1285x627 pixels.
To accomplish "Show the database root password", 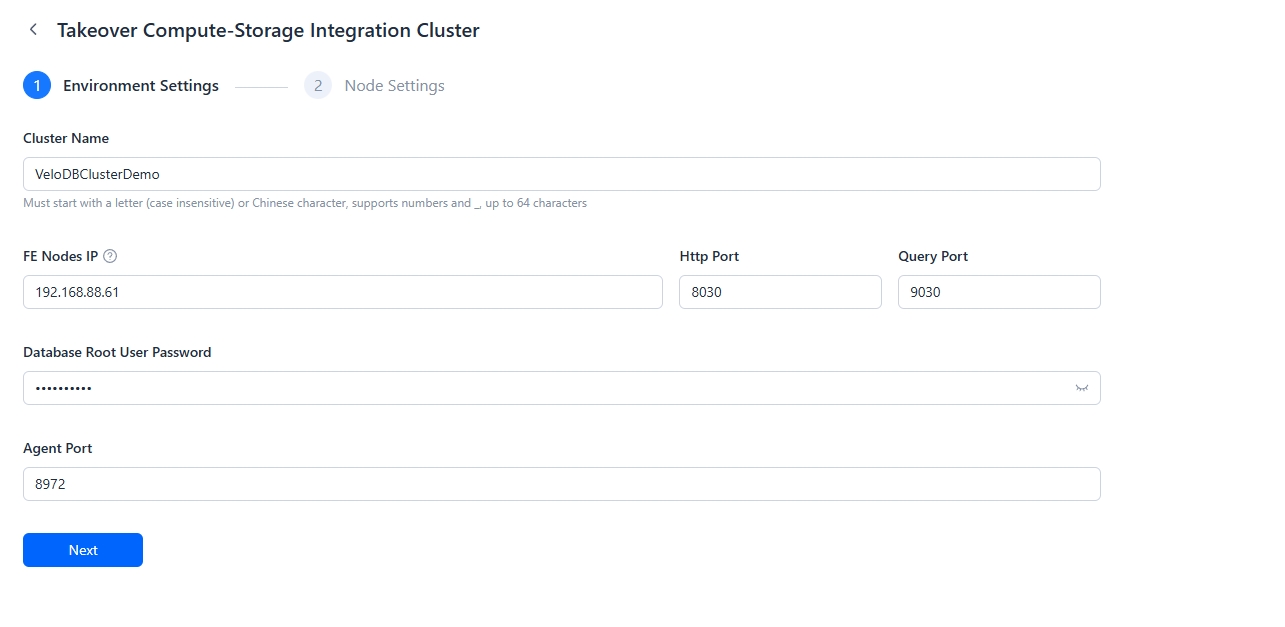I will coord(1081,388).
